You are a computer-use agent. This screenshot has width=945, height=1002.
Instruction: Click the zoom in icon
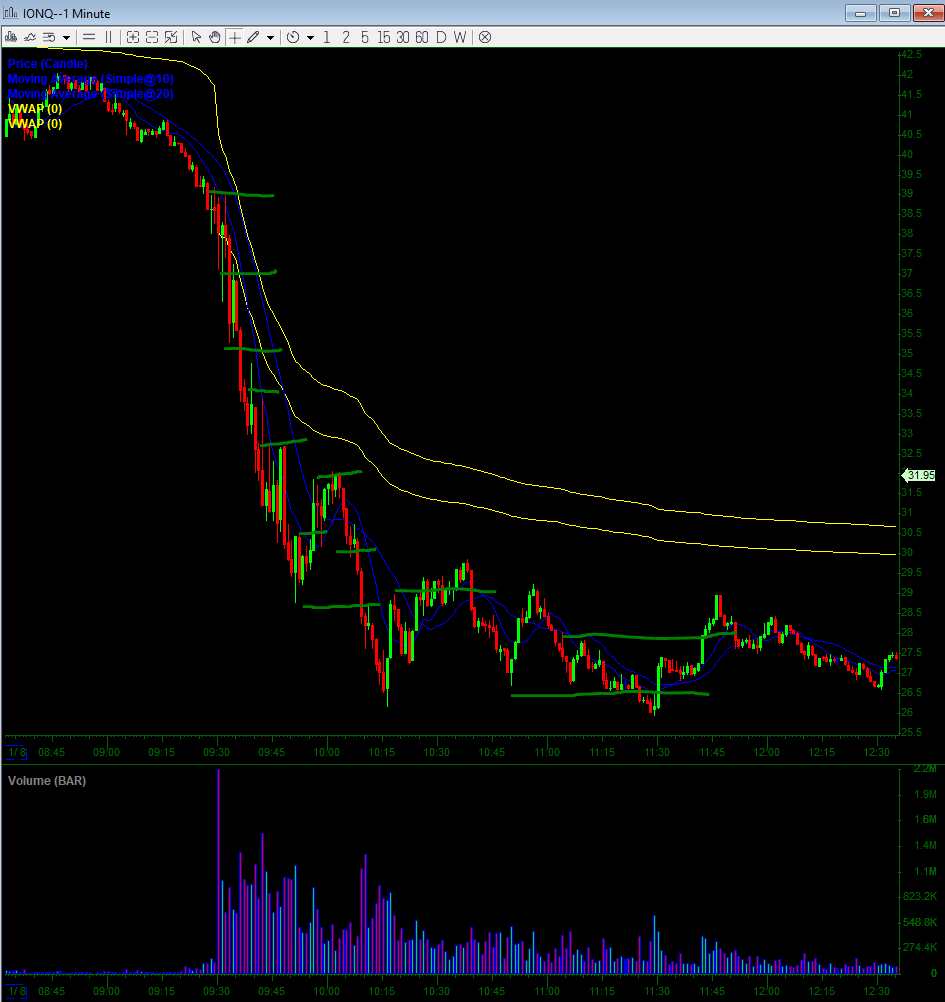133,37
